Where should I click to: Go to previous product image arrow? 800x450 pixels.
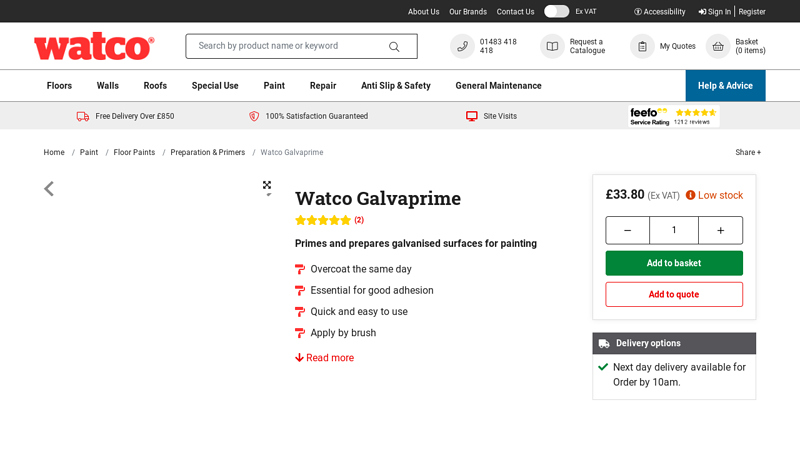click(x=49, y=188)
